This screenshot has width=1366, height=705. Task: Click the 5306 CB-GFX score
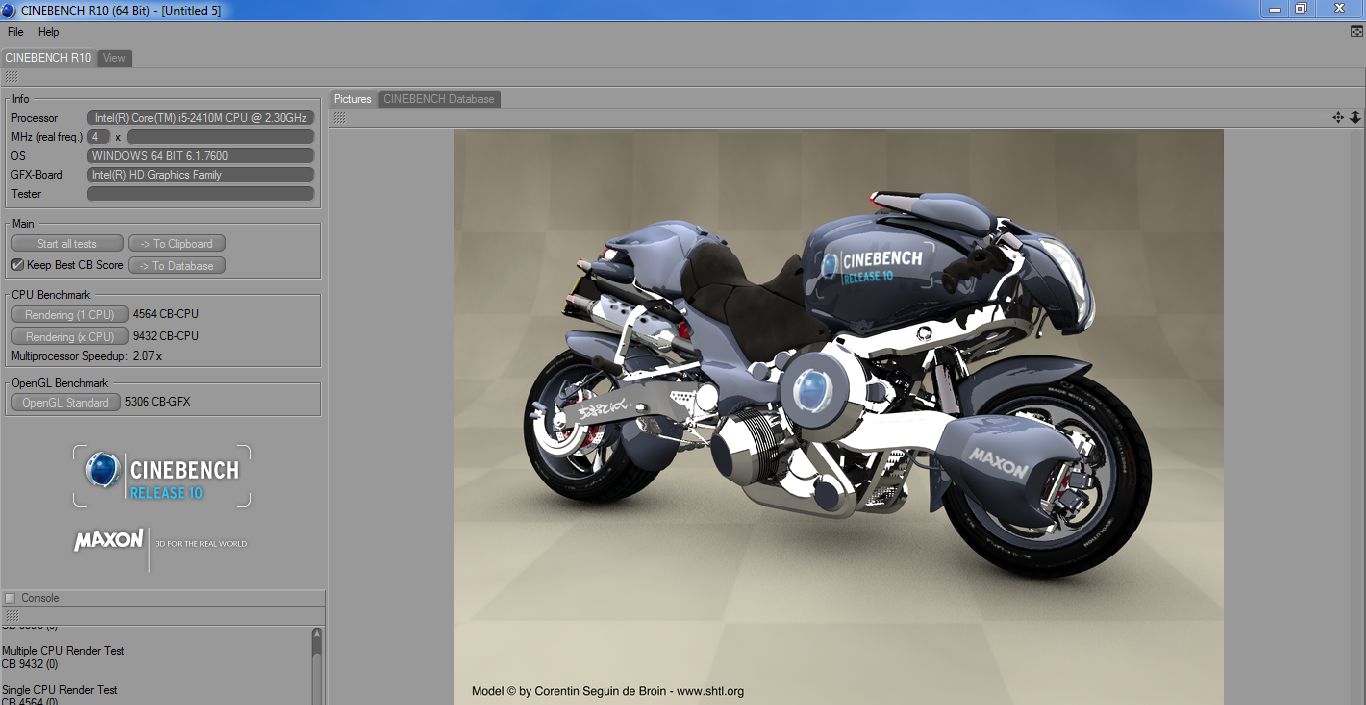tap(157, 402)
